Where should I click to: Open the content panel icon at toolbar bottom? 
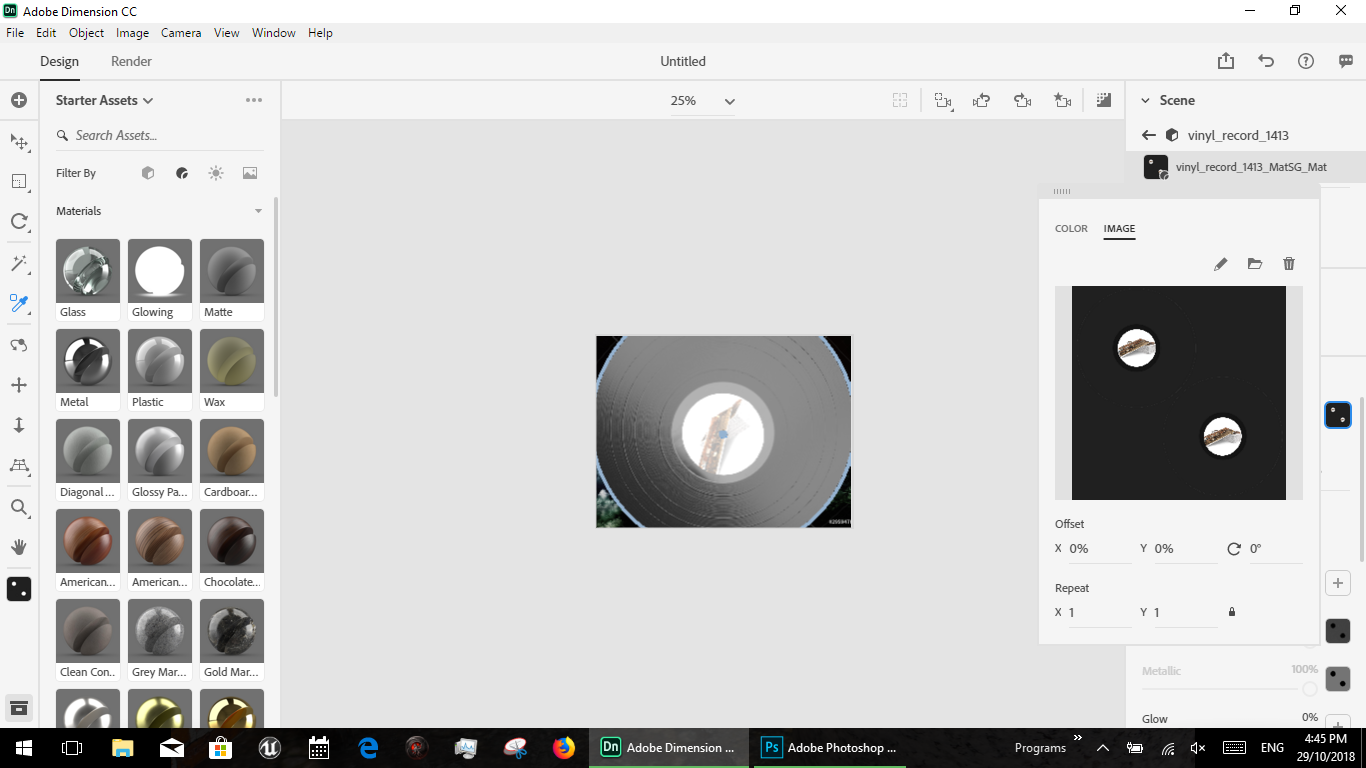click(x=19, y=708)
